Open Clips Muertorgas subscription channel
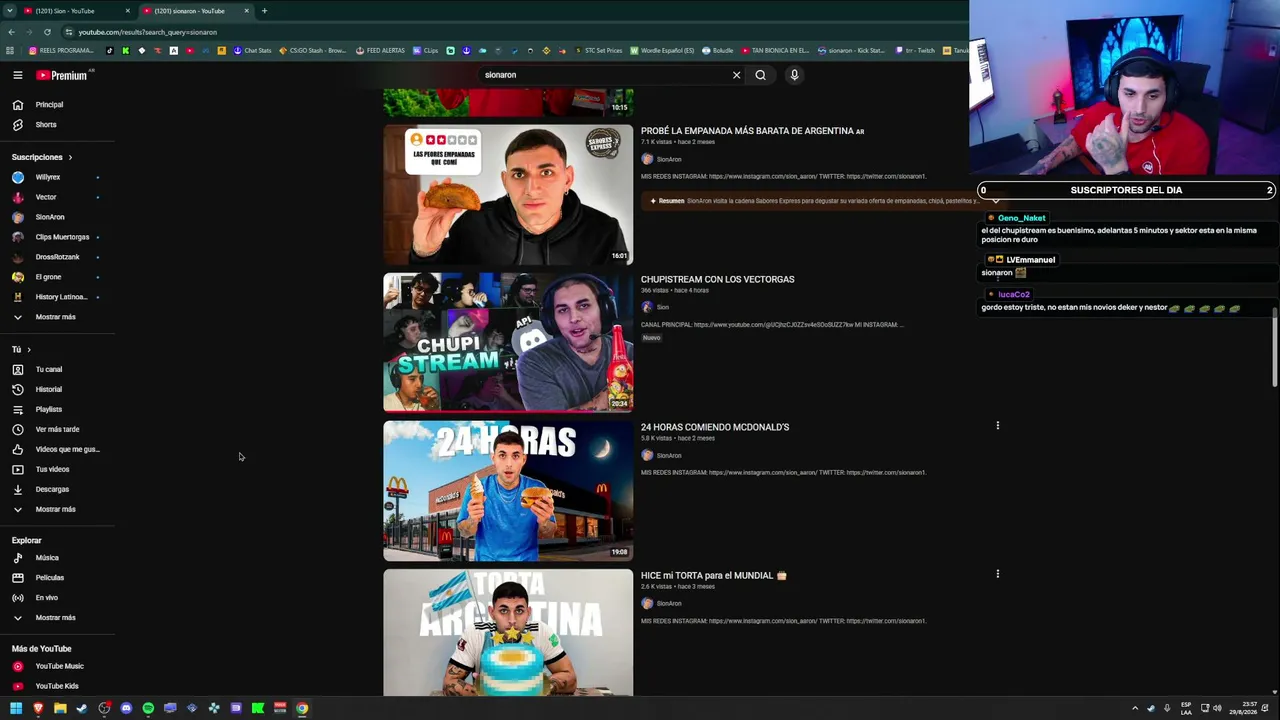The image size is (1280, 720). coord(57,237)
